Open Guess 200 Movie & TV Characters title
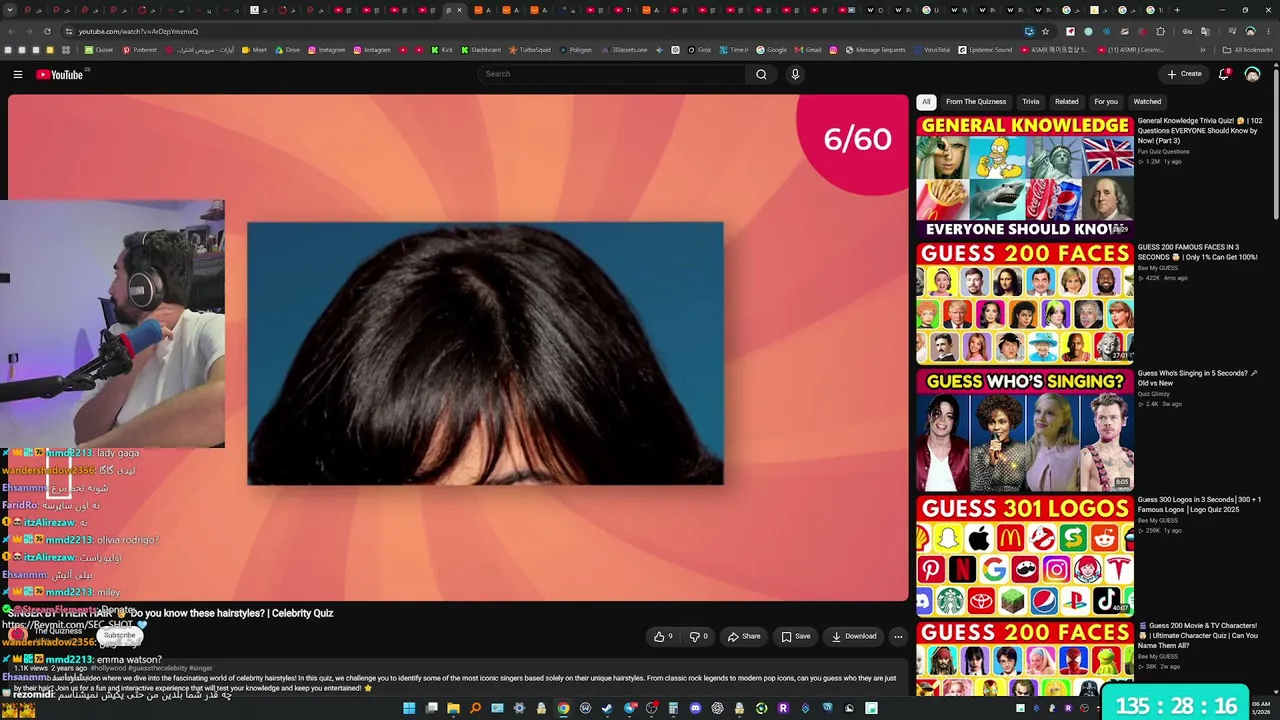 point(1198,635)
